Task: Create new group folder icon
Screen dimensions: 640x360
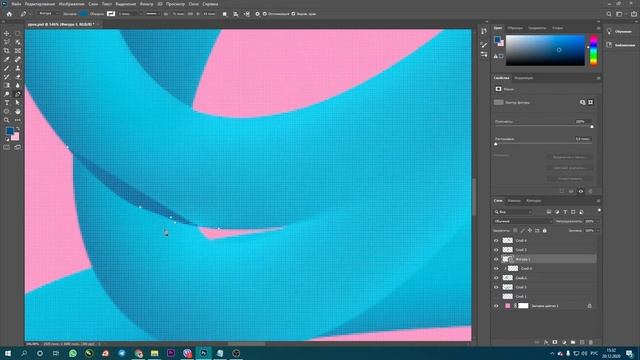Action: (573, 342)
